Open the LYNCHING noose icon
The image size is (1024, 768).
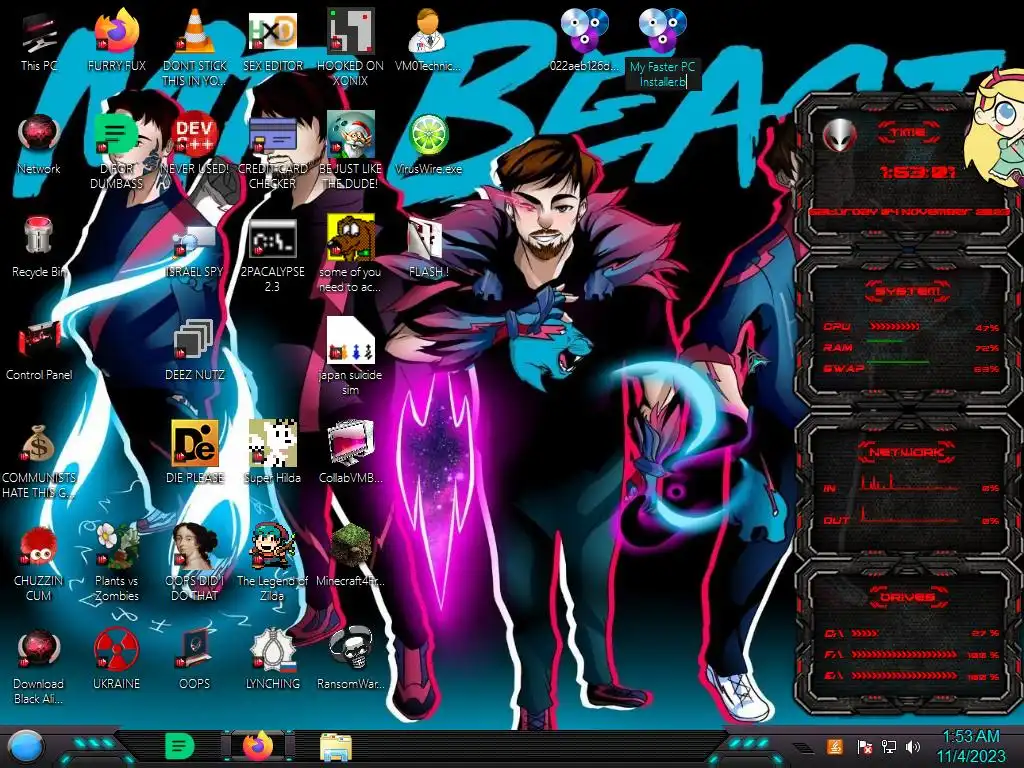pyautogui.click(x=272, y=660)
